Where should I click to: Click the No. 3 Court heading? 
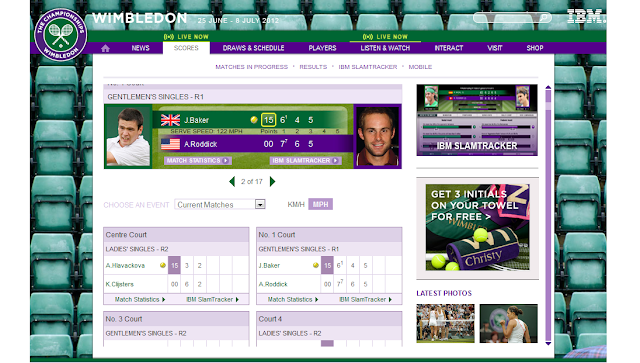124,319
